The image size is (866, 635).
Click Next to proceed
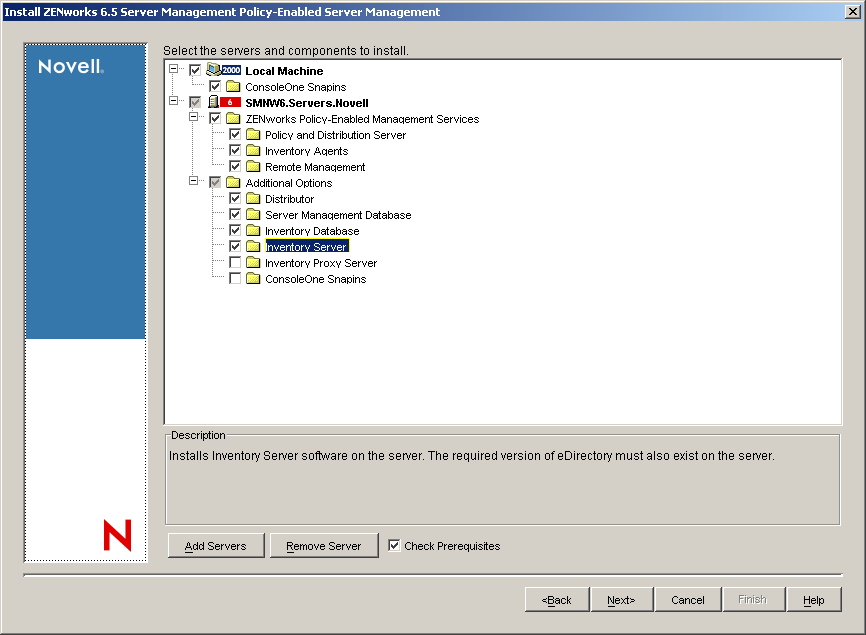[x=621, y=599]
